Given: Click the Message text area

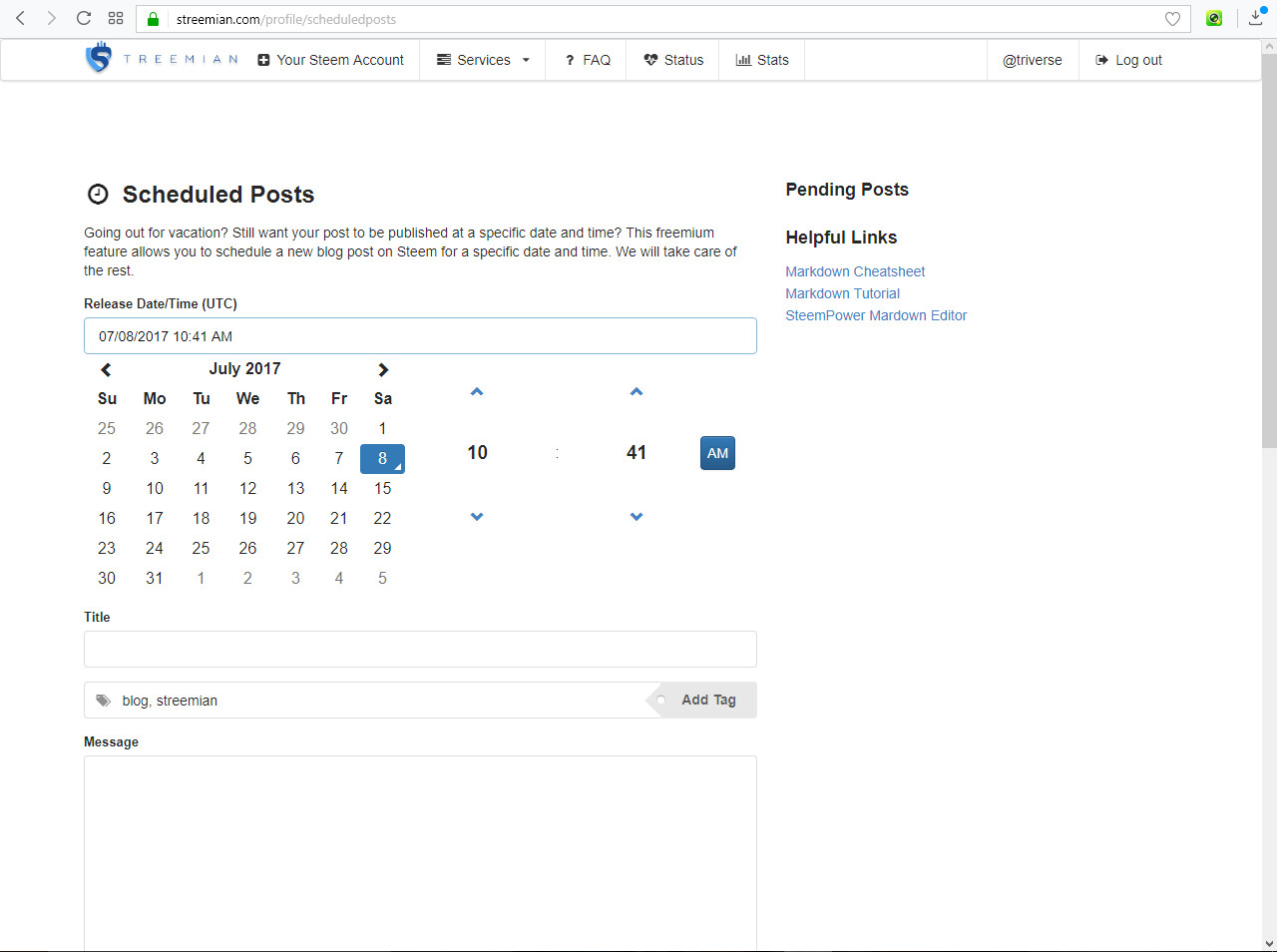Looking at the screenshot, I should [420, 853].
